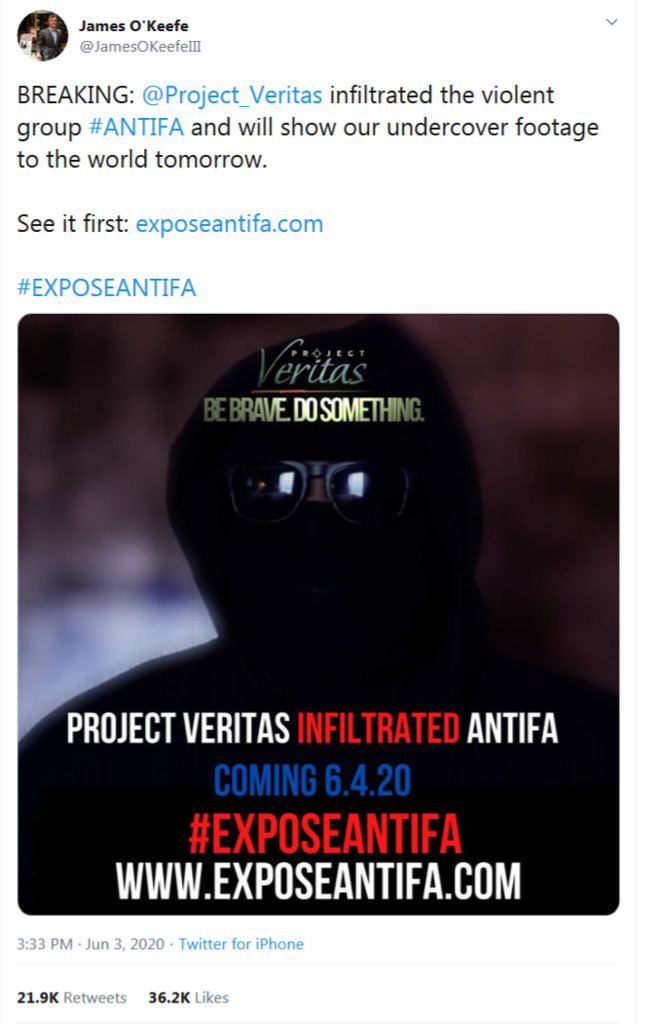Open the James O'Keefe display name

coord(133,25)
